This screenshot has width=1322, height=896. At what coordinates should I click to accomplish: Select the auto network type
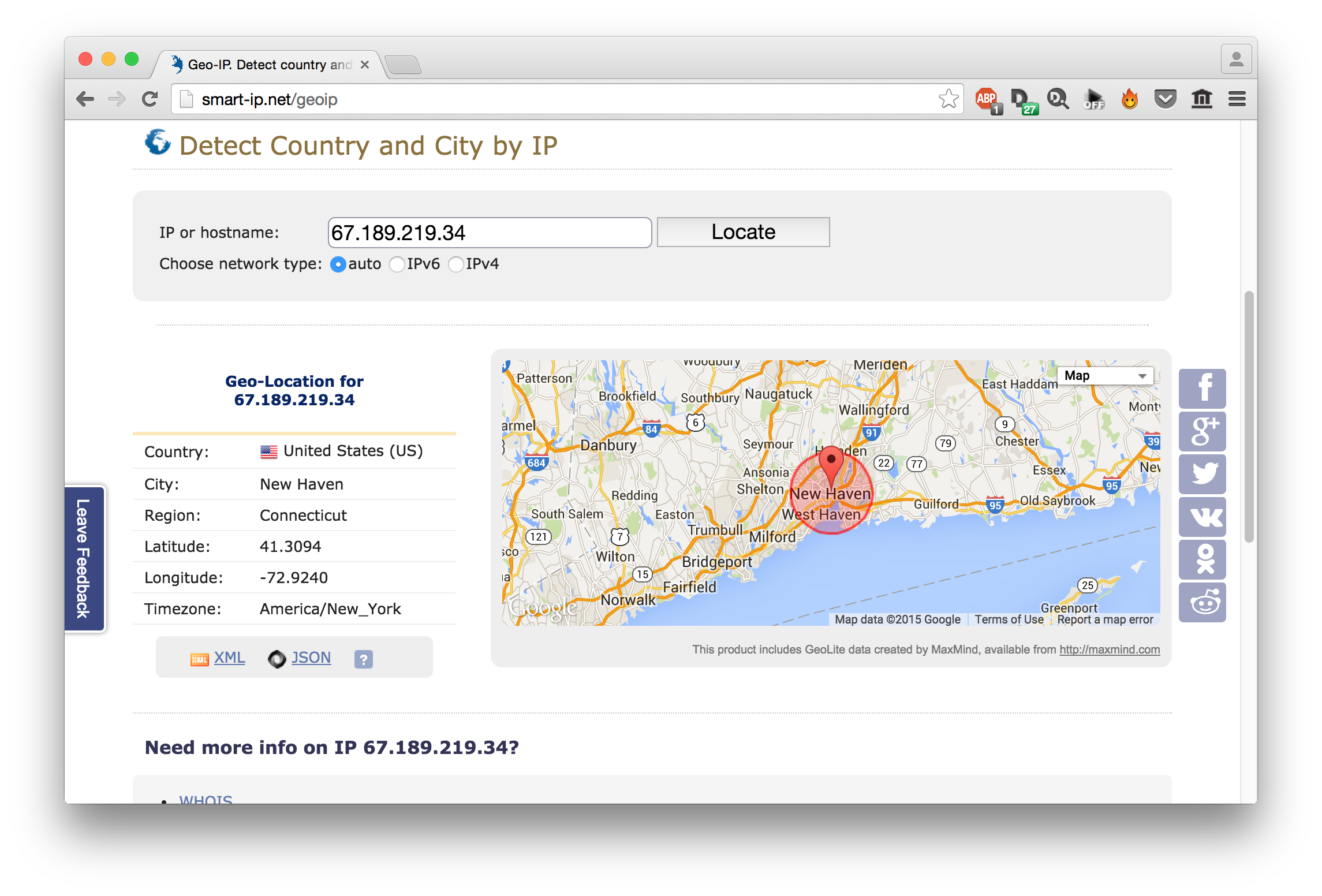point(338,264)
